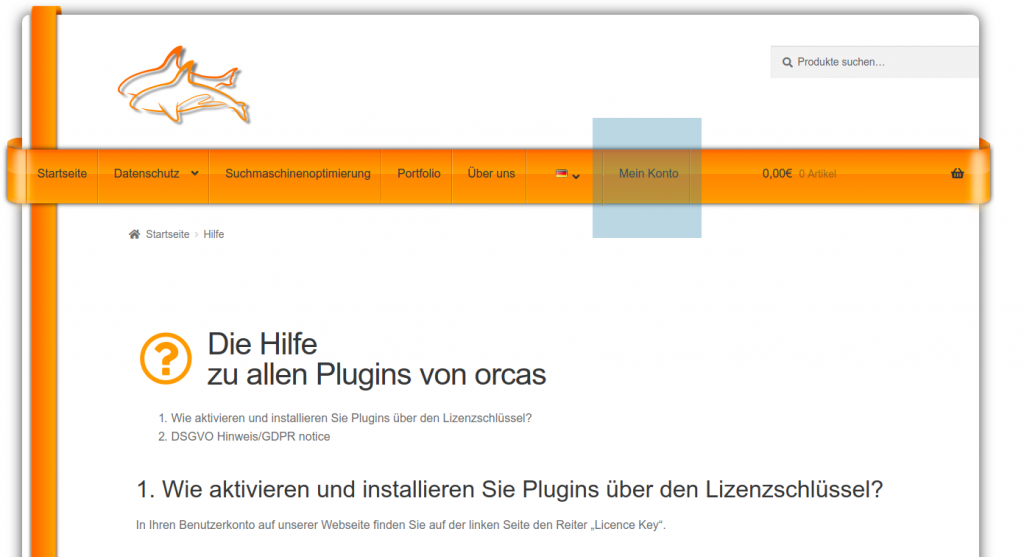Click the 0,00€ cart total

pos(777,173)
